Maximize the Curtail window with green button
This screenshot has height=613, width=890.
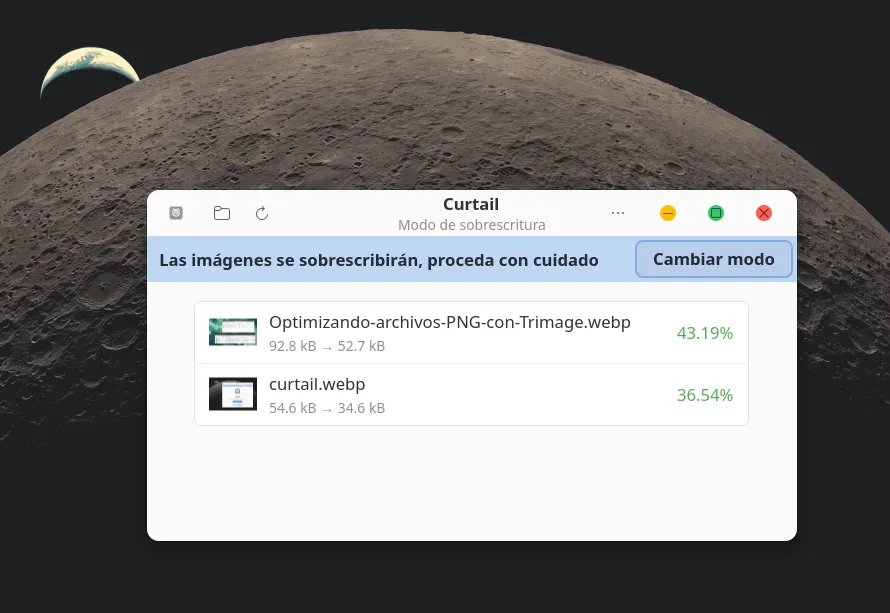tap(716, 213)
